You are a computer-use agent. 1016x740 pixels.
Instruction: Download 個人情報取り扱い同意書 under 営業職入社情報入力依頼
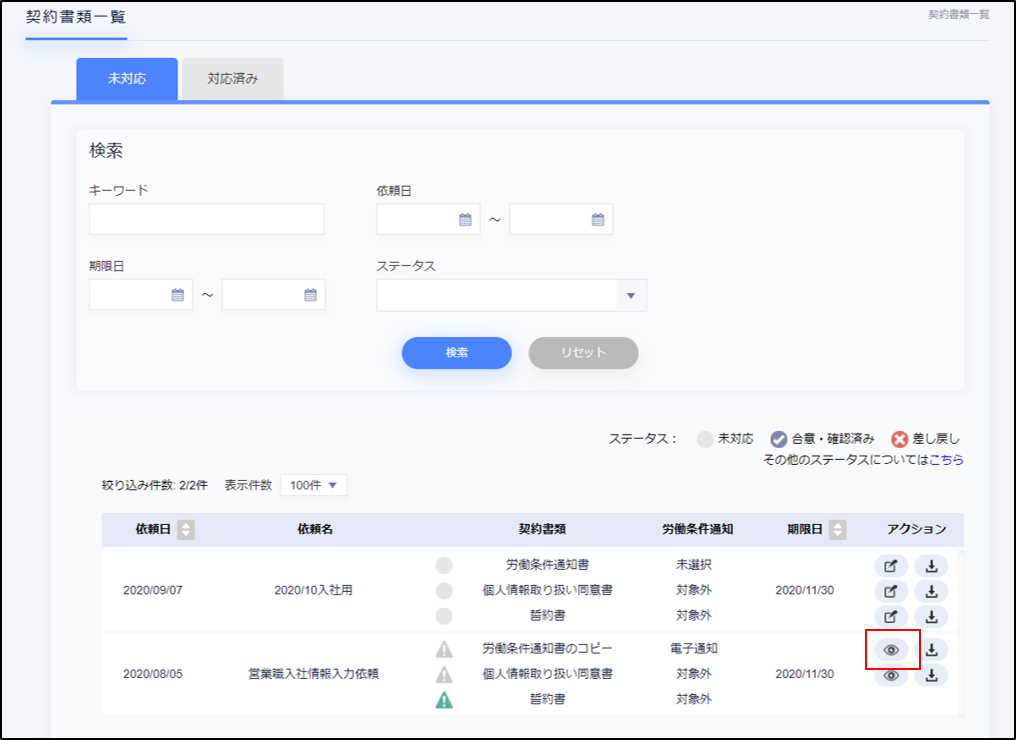click(931, 675)
